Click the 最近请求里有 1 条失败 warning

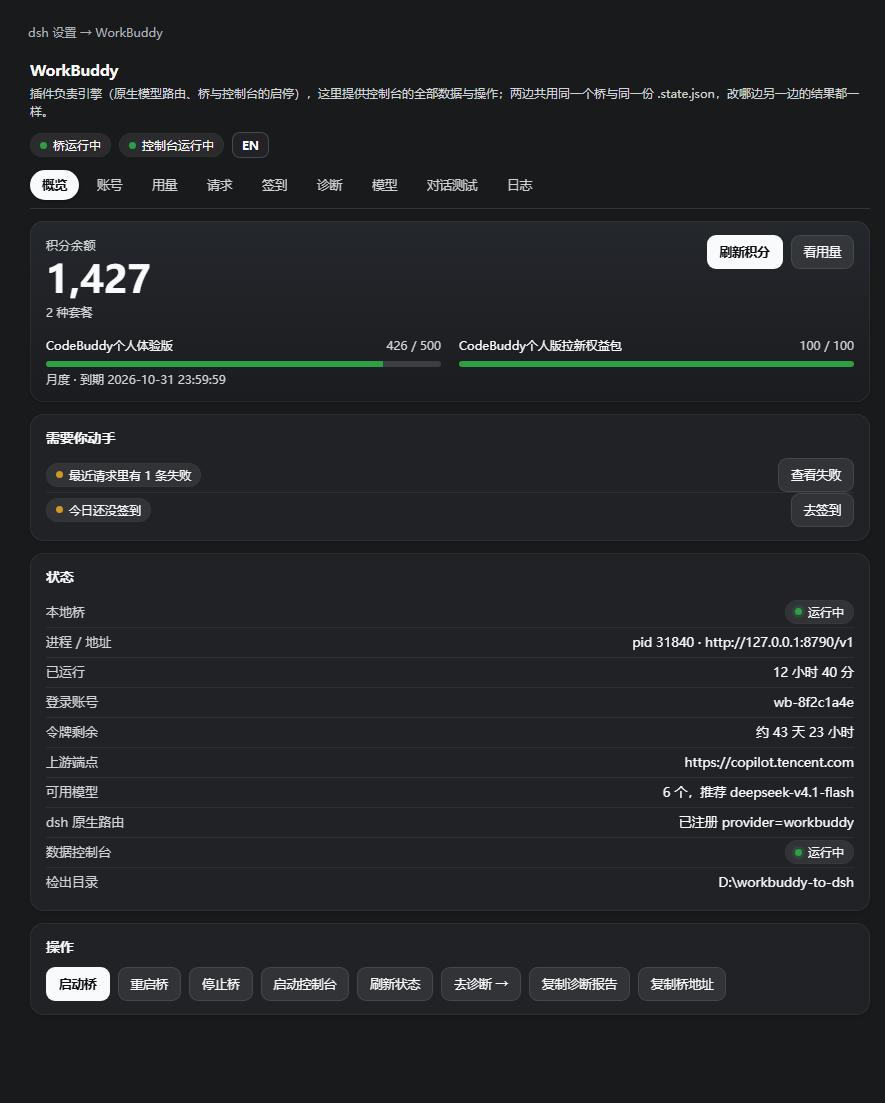[x=124, y=476]
